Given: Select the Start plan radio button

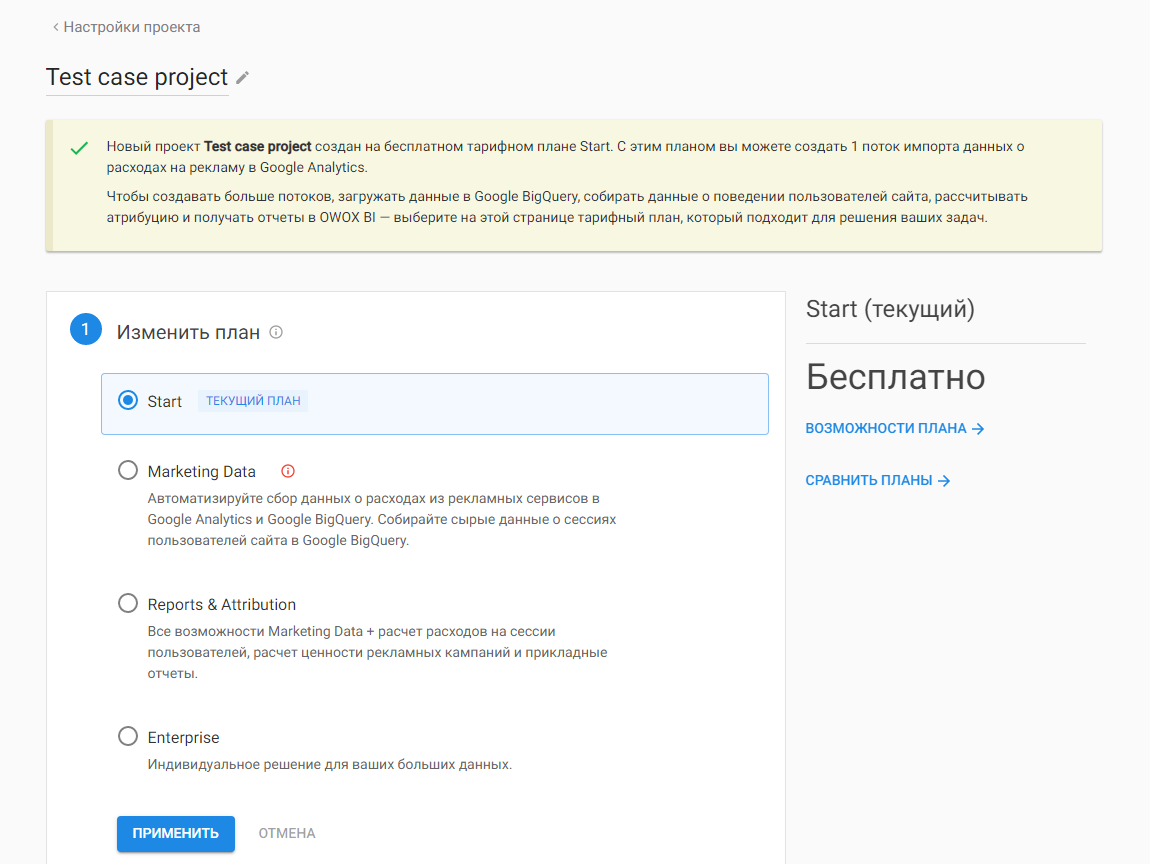Looking at the screenshot, I should click(128, 401).
